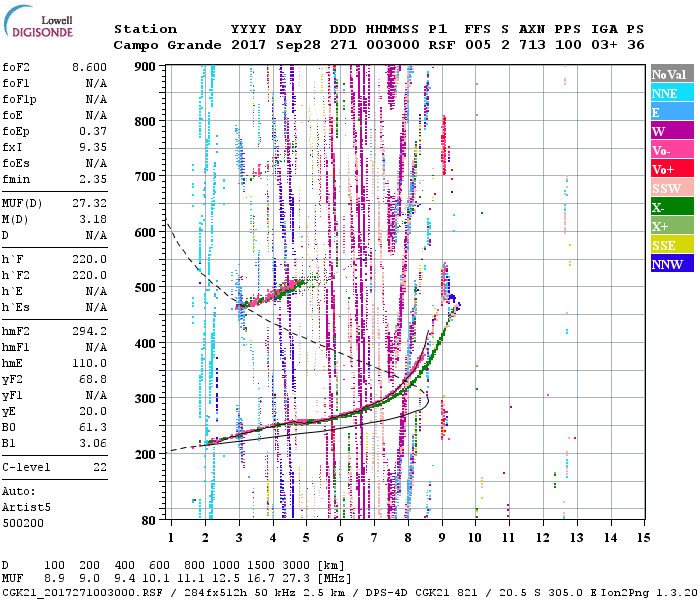This screenshot has width=700, height=600.
Task: Click the MUF(D) value 27.32
Action: coord(89,203)
